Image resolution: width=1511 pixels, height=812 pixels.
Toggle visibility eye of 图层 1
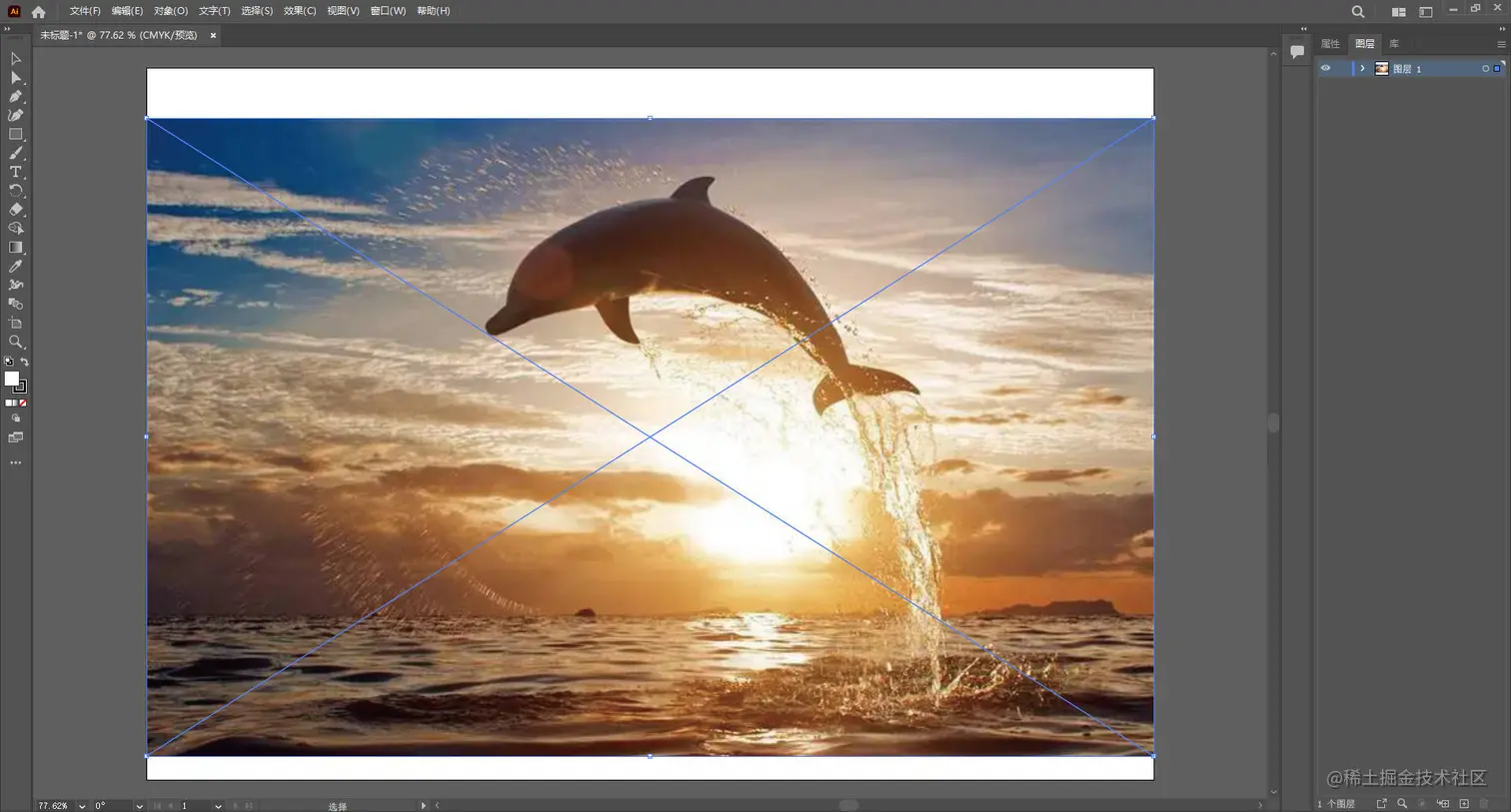[1326, 69]
